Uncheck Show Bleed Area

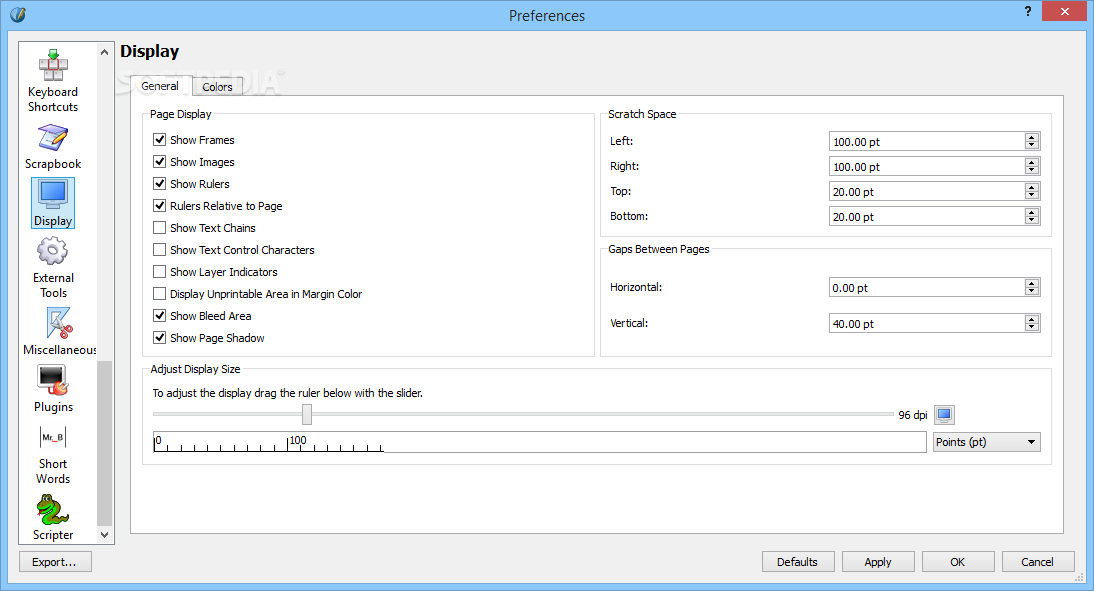click(x=160, y=315)
